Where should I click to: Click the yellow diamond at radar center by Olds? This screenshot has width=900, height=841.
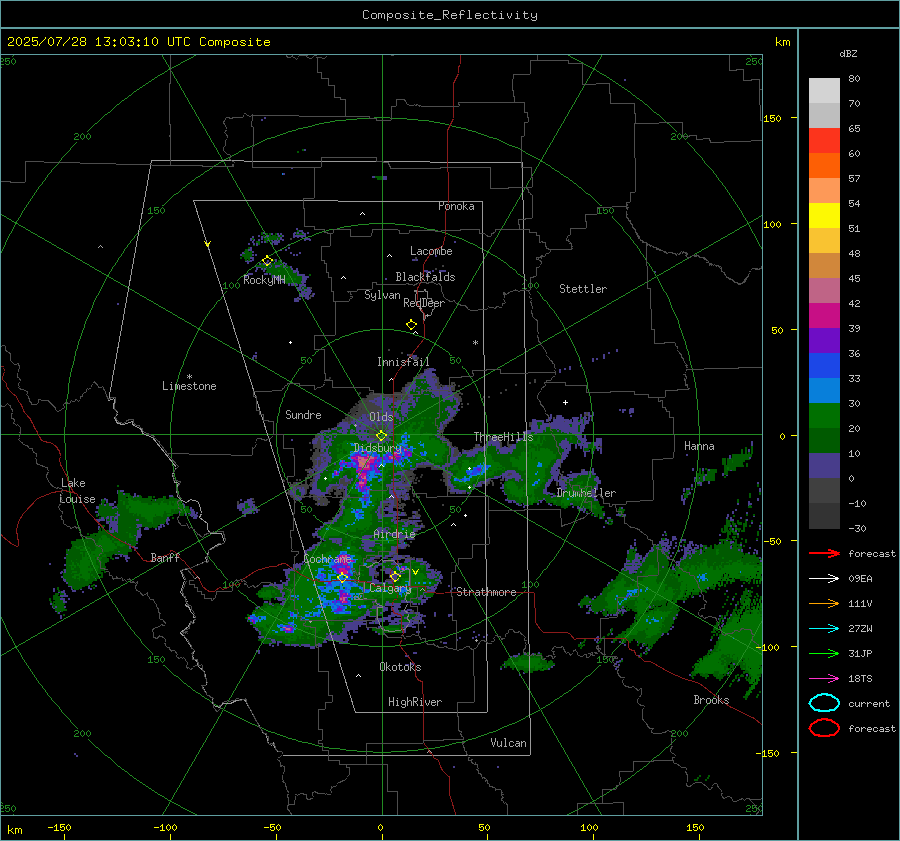coord(381,436)
